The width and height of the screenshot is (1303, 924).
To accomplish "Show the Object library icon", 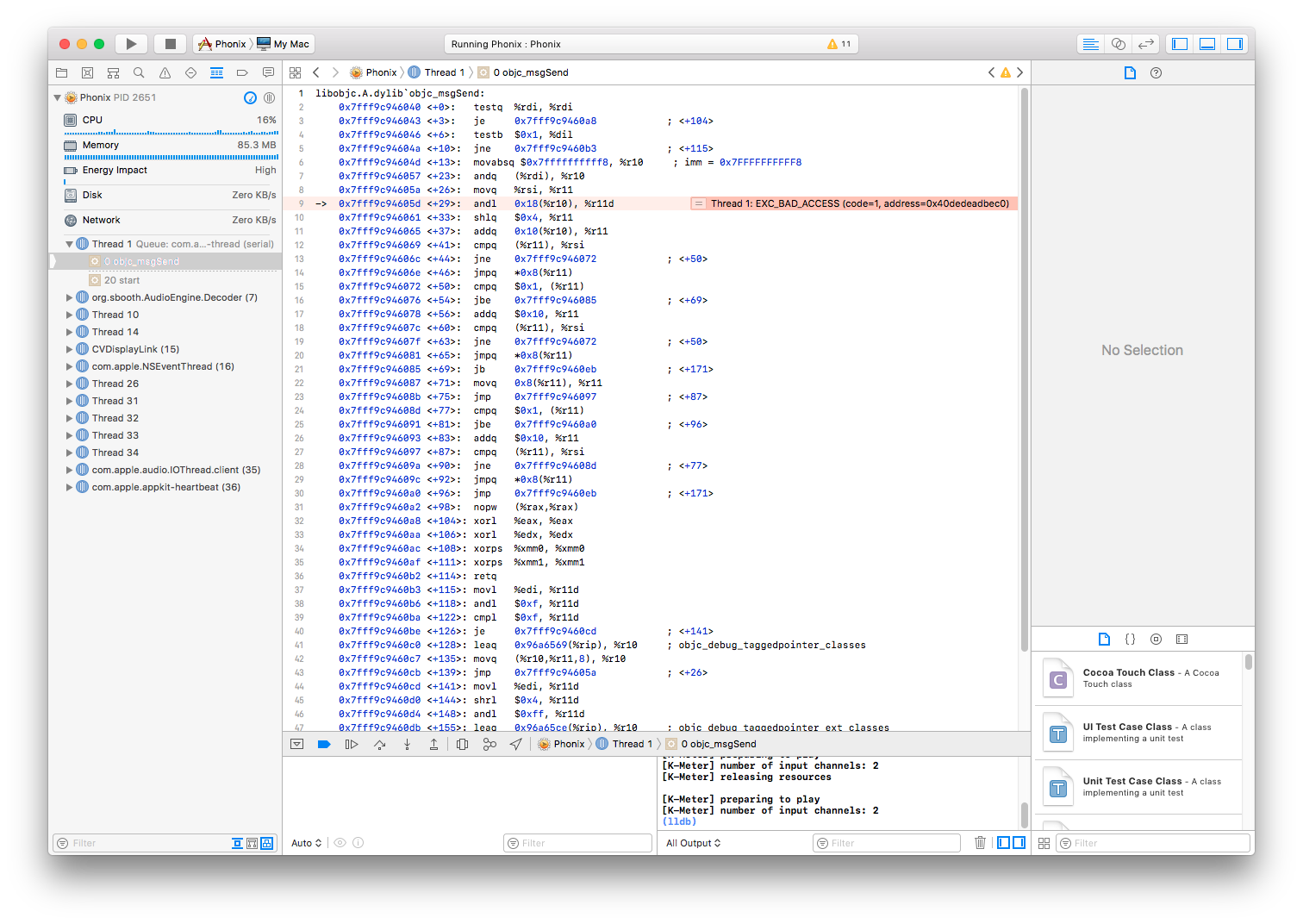I will [x=1156, y=640].
